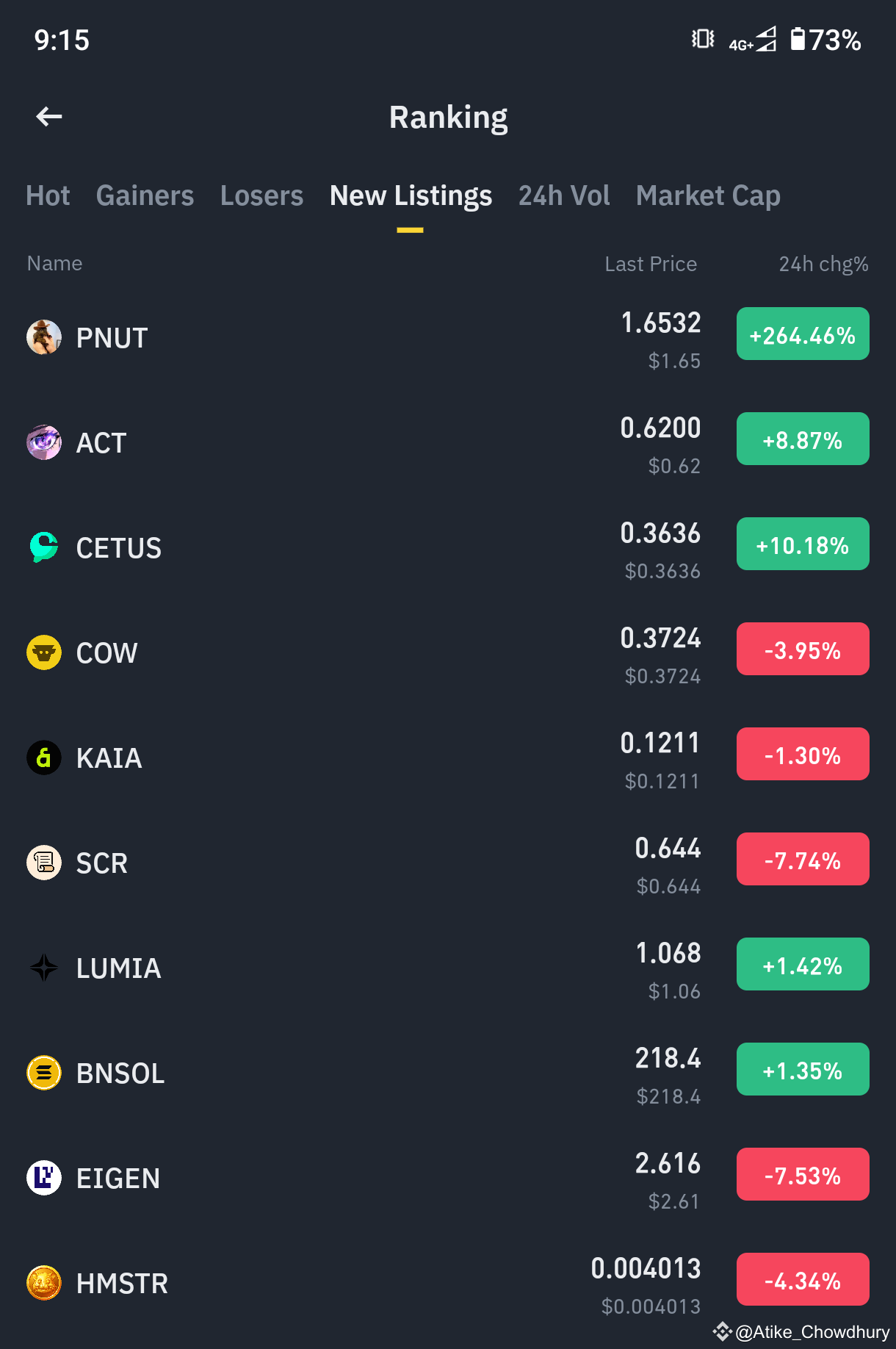Select the LUMIA star icon
Viewport: 896px width, 1349px height.
tap(44, 968)
